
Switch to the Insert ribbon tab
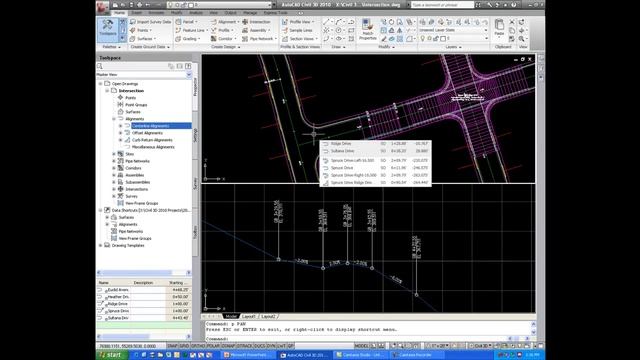(x=136, y=13)
